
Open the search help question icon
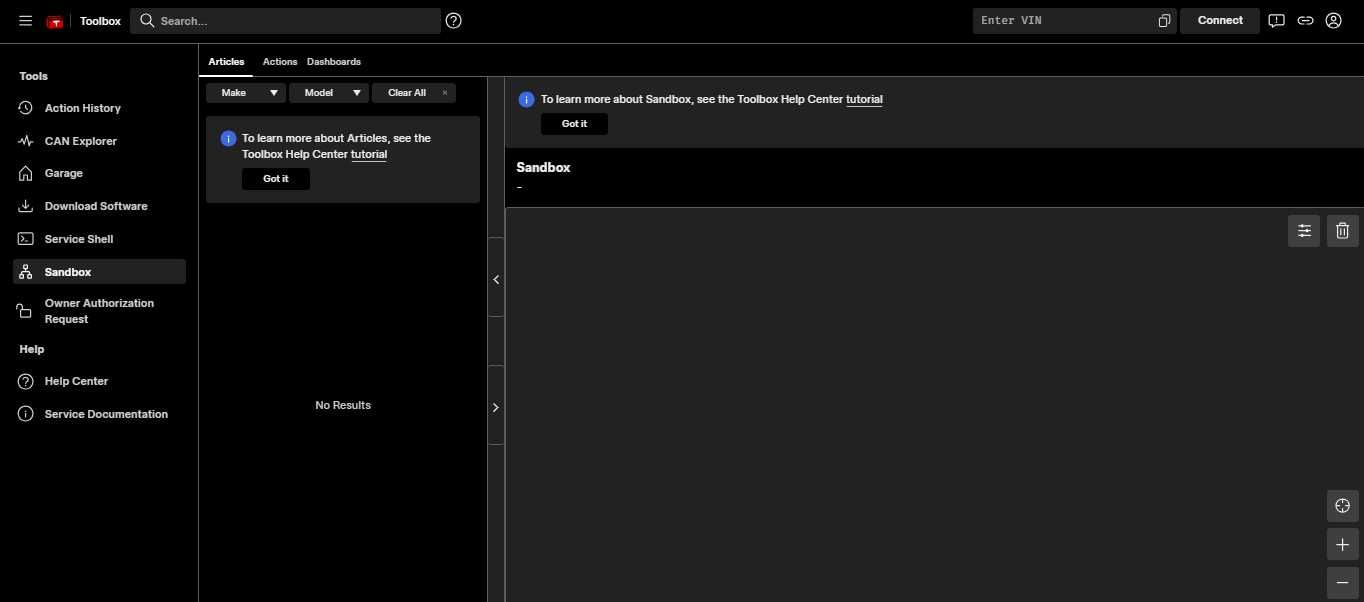pyautogui.click(x=454, y=20)
